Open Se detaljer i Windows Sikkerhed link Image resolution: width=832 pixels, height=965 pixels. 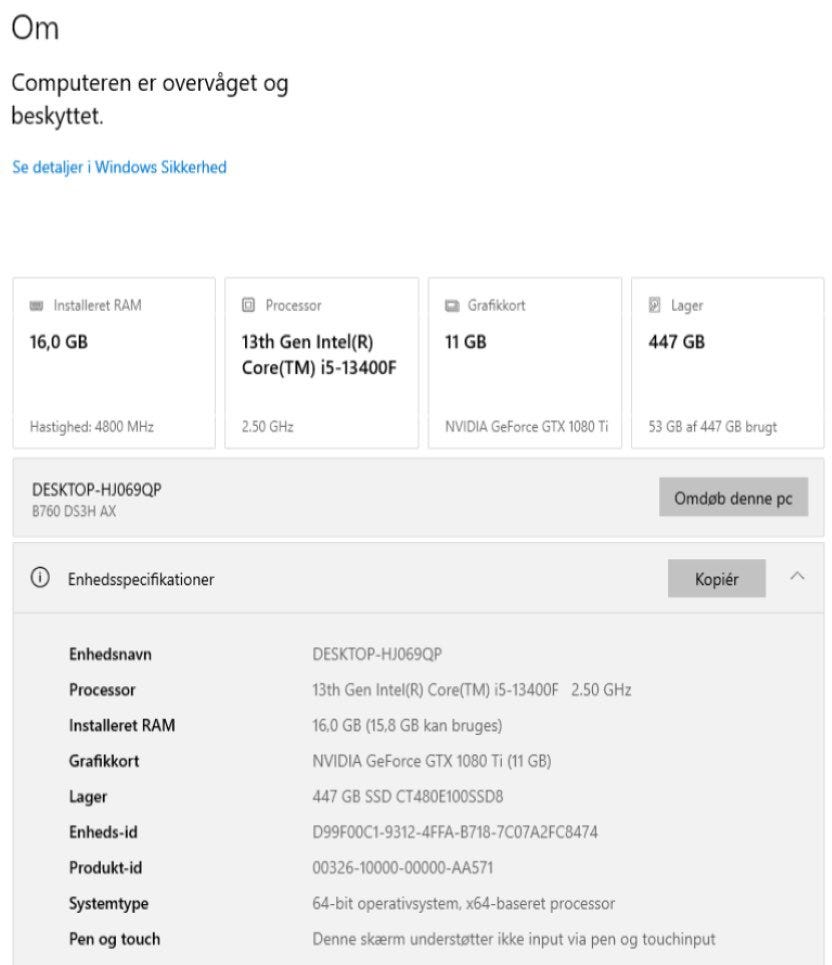pos(119,167)
